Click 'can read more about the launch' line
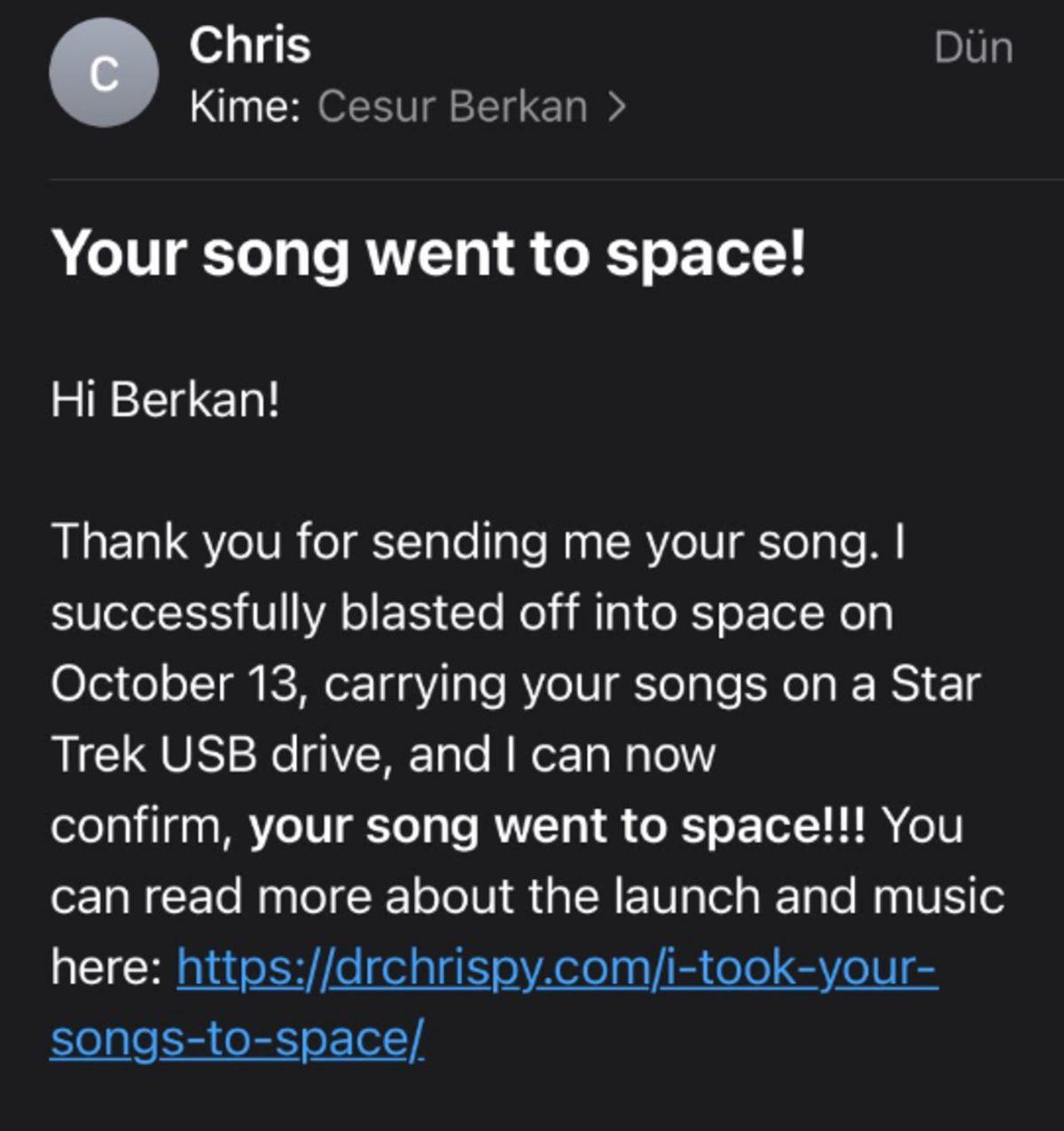The image size is (1064, 1131). (528, 896)
